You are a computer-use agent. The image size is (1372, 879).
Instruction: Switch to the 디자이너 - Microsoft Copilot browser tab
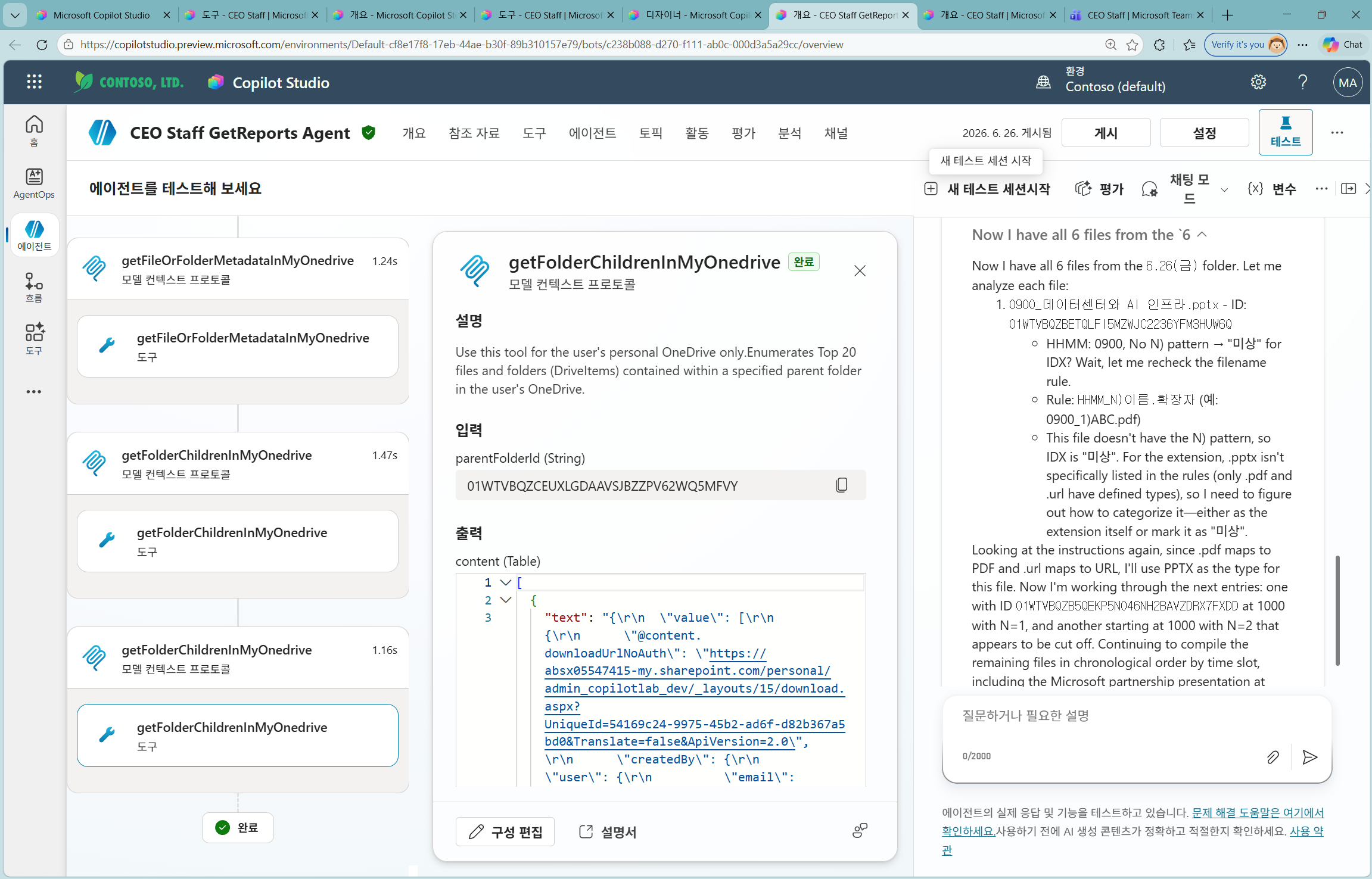(695, 15)
